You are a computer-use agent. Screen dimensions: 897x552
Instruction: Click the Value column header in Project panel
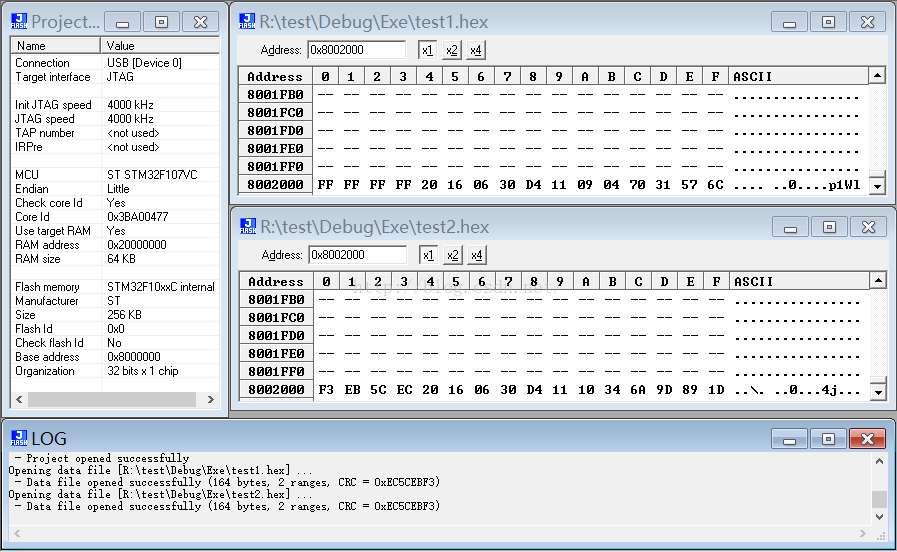point(160,46)
